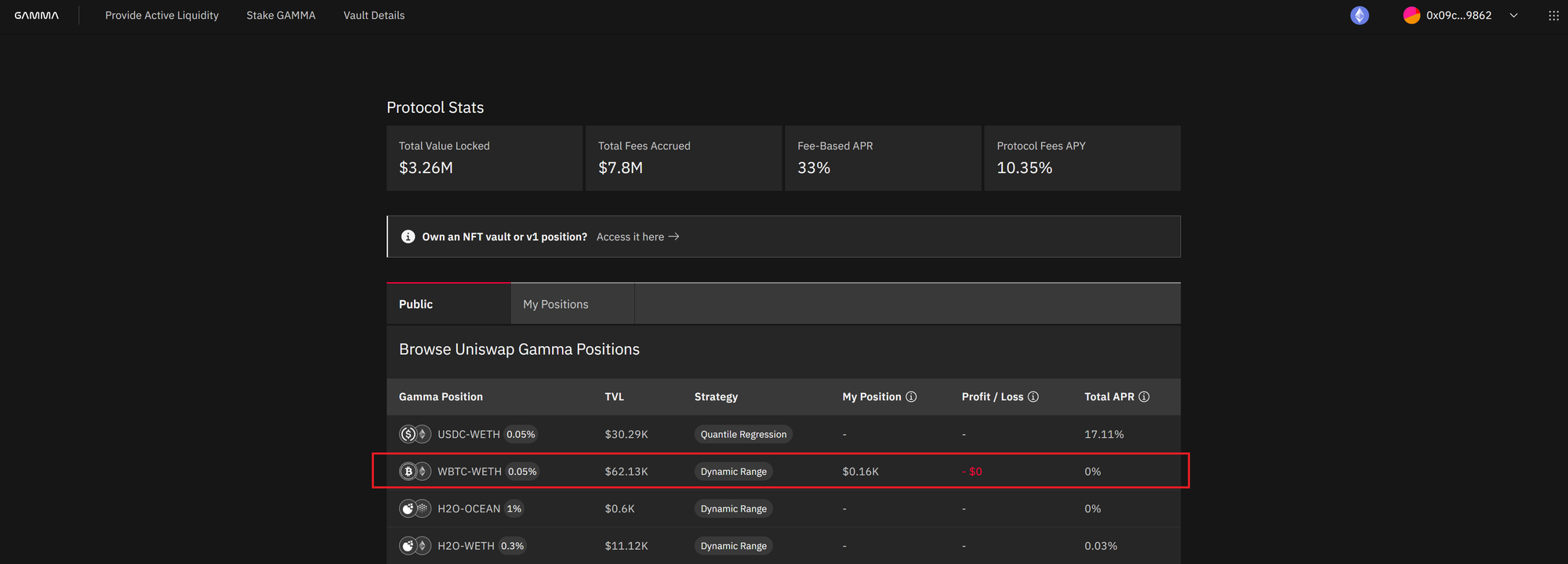Click the 10.35% Protocol Fees APY value
1568x564 pixels.
(x=1025, y=168)
